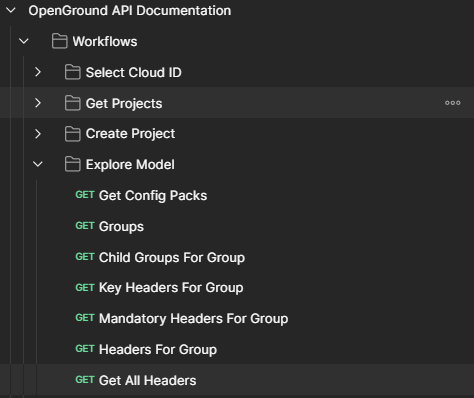Collapse the OpenGround API Documentation collection

[11, 10]
